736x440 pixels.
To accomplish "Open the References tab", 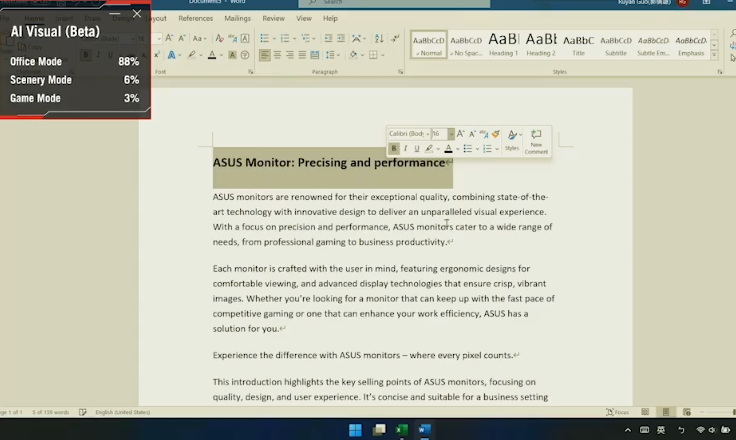I will [195, 18].
